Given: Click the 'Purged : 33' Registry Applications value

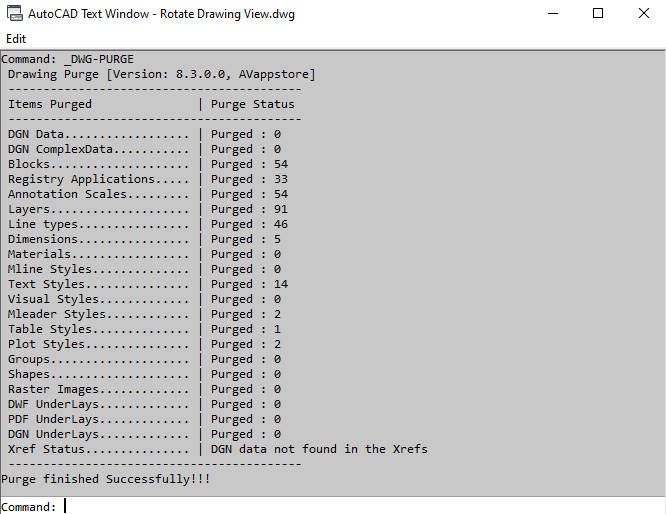Looking at the screenshot, I should coord(249,179).
